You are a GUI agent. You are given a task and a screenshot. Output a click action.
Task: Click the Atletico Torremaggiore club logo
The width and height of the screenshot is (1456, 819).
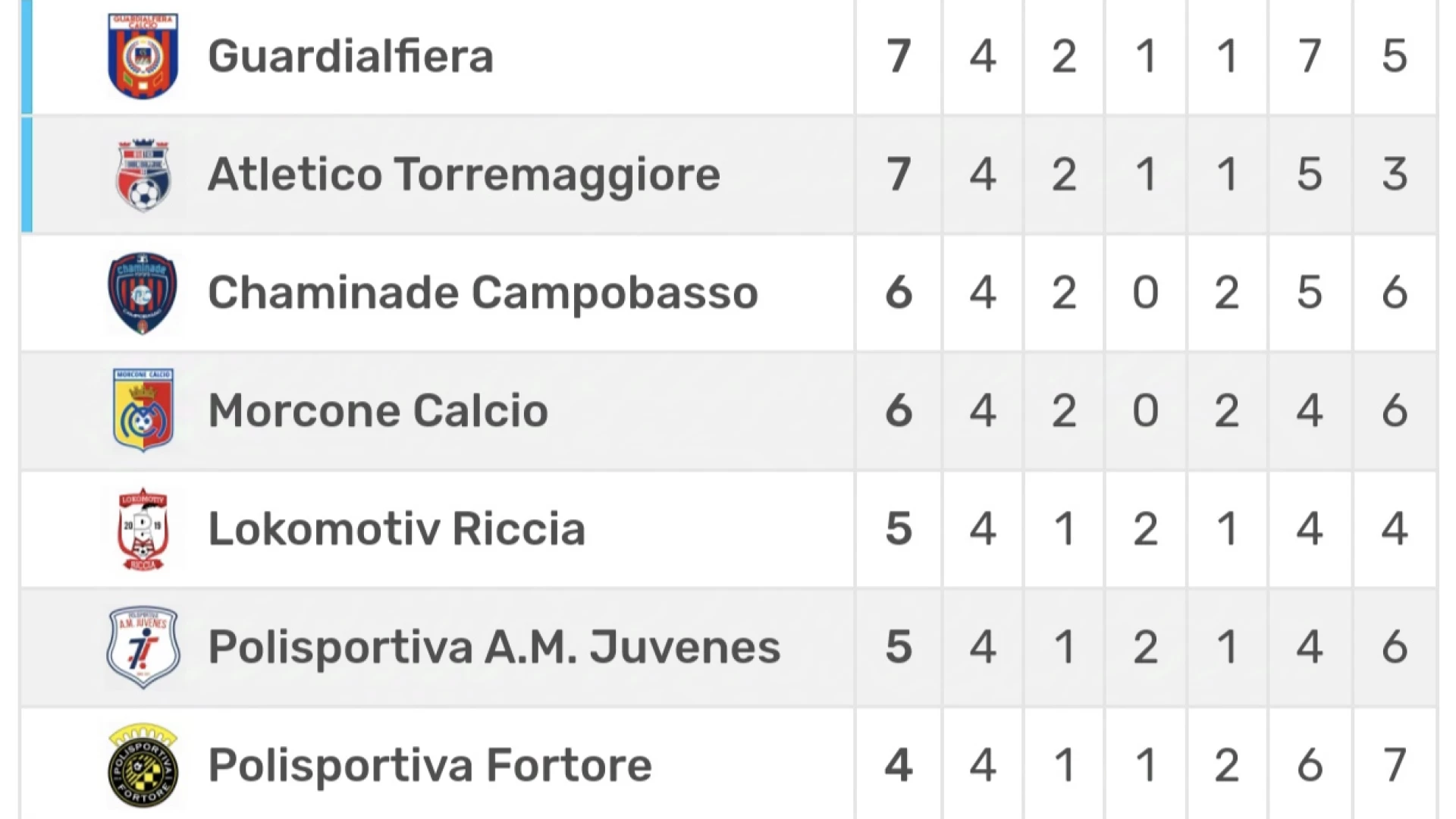click(143, 174)
